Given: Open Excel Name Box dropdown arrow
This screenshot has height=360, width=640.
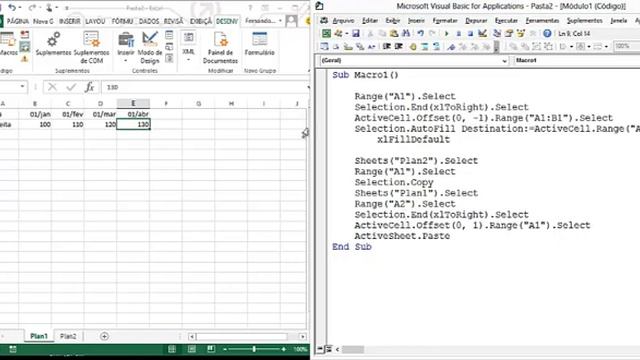Looking at the screenshot, I should tap(22, 87).
